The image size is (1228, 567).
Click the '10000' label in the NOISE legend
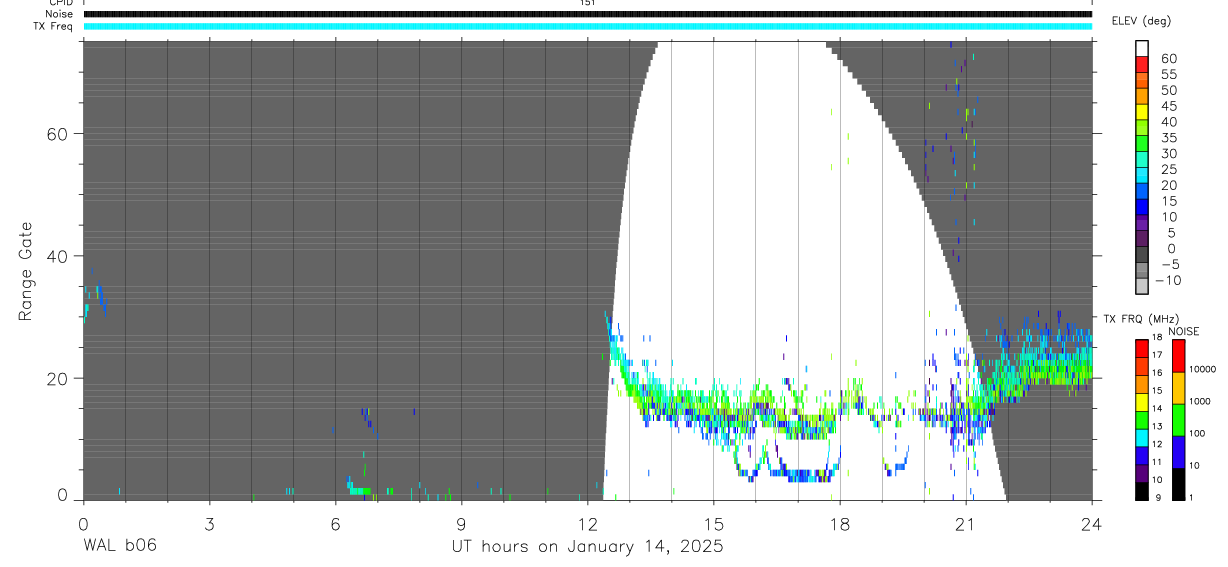click(1203, 369)
